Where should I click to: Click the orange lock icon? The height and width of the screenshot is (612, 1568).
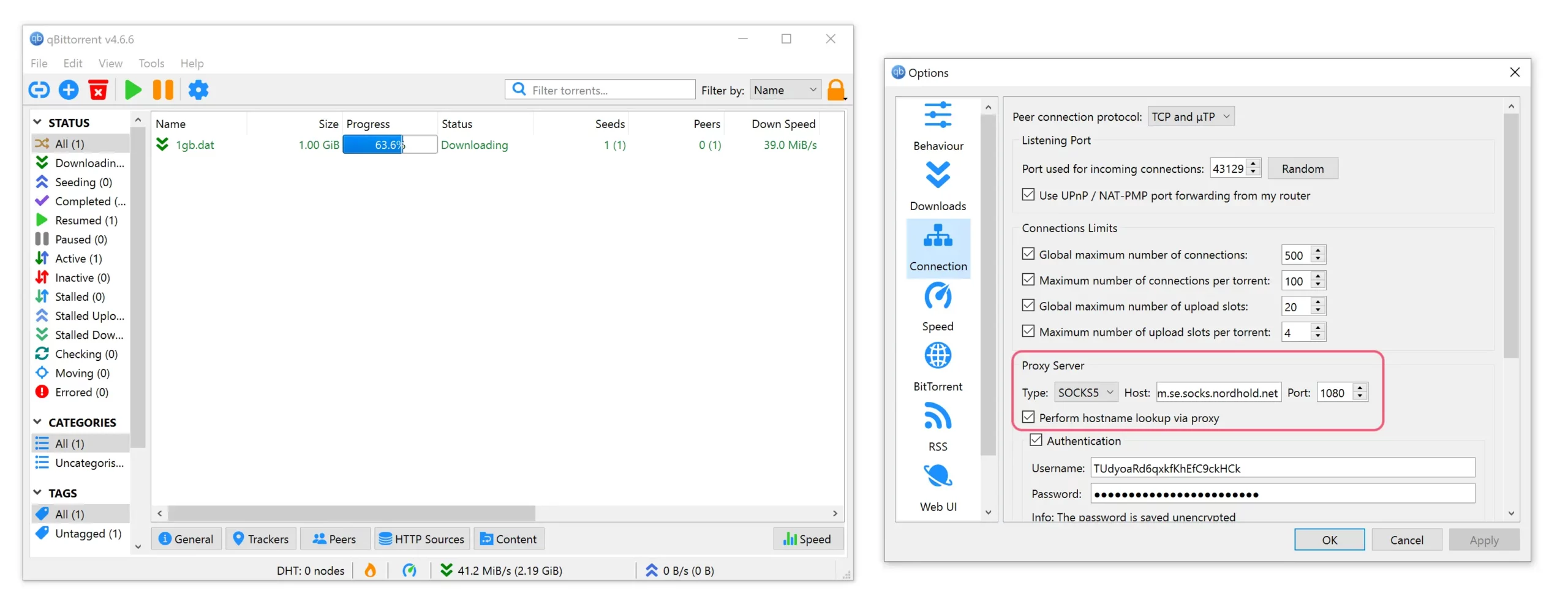(x=835, y=90)
